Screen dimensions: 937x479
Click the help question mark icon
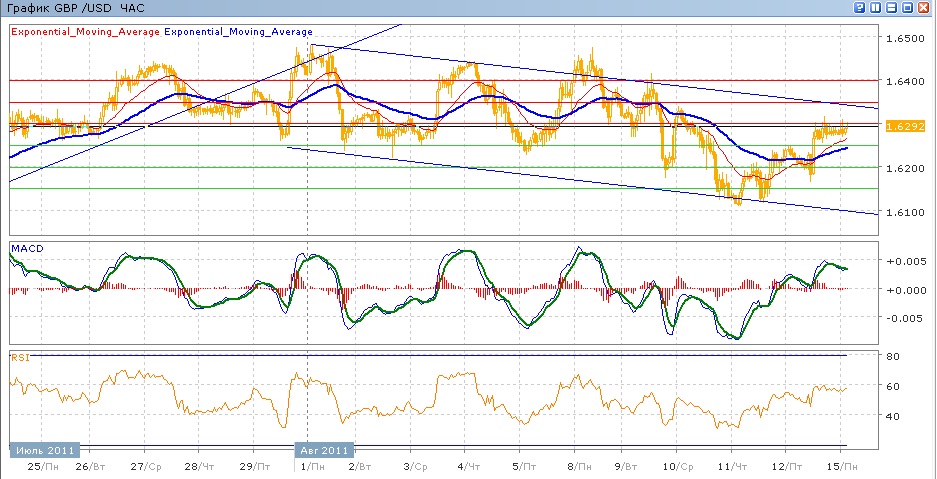pyautogui.click(x=859, y=8)
